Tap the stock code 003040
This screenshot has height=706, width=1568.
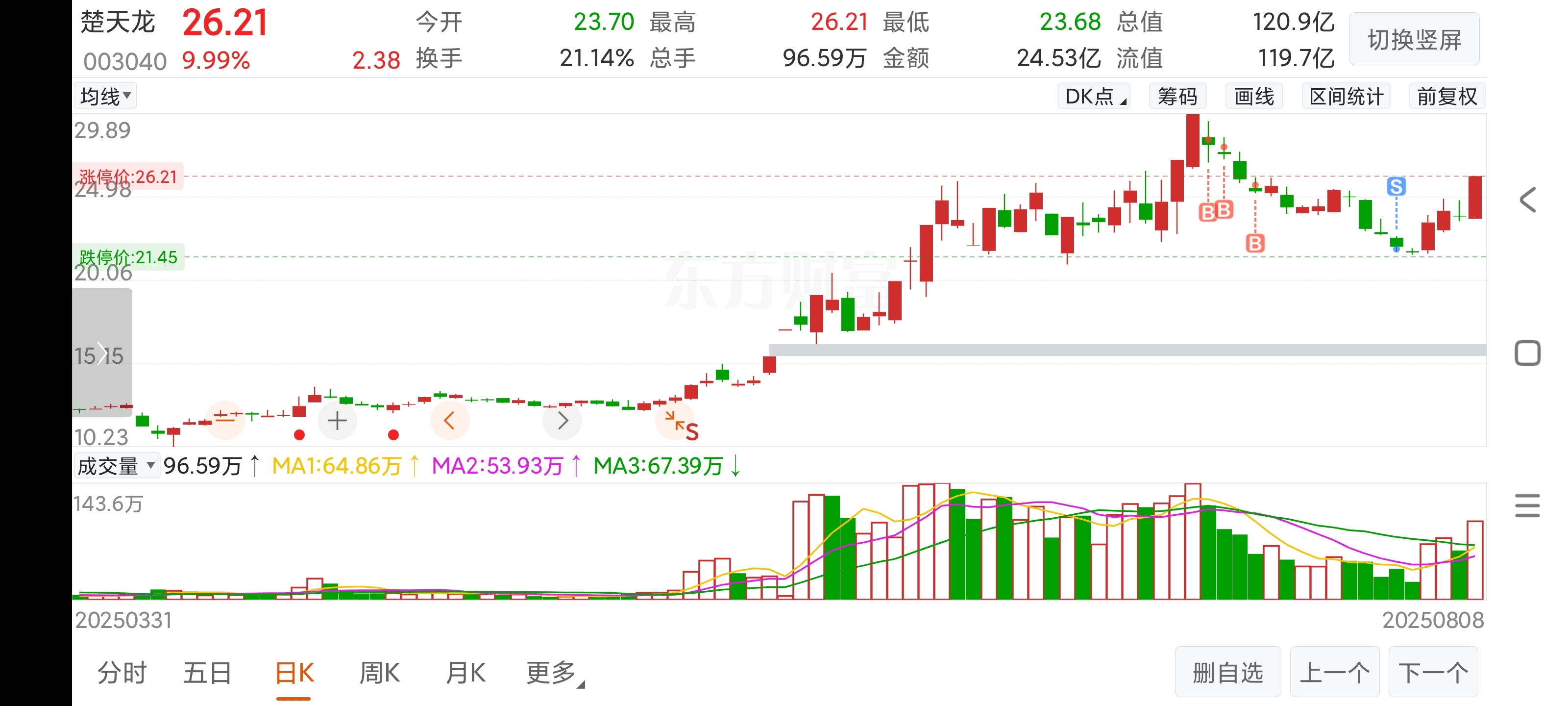pos(125,61)
